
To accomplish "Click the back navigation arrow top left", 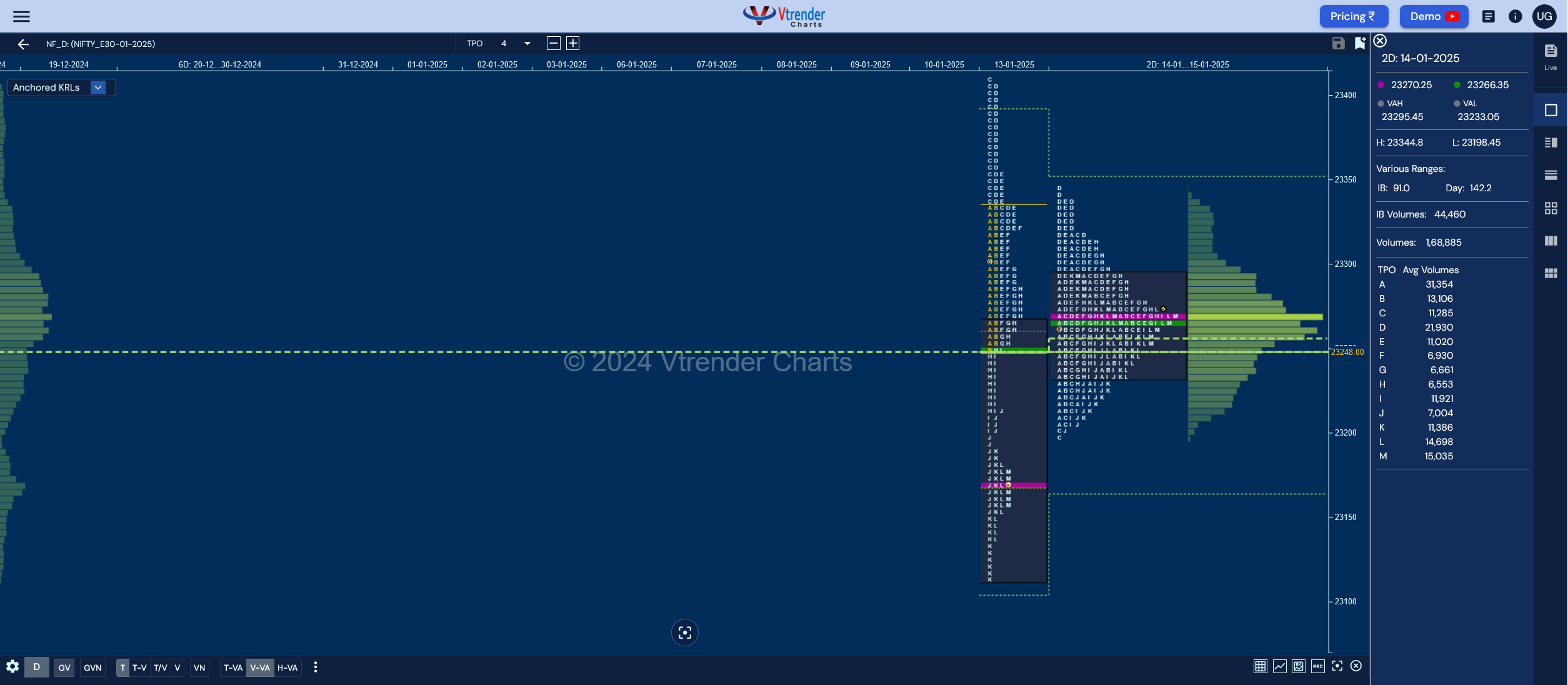I will (x=22, y=43).
